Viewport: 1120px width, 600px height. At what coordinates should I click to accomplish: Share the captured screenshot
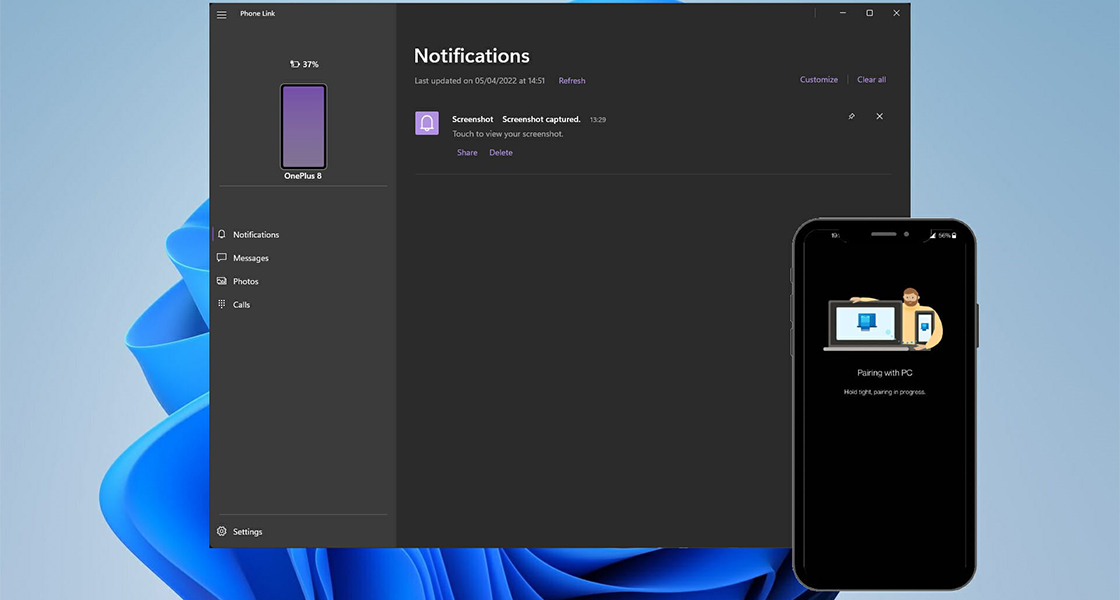pos(467,152)
